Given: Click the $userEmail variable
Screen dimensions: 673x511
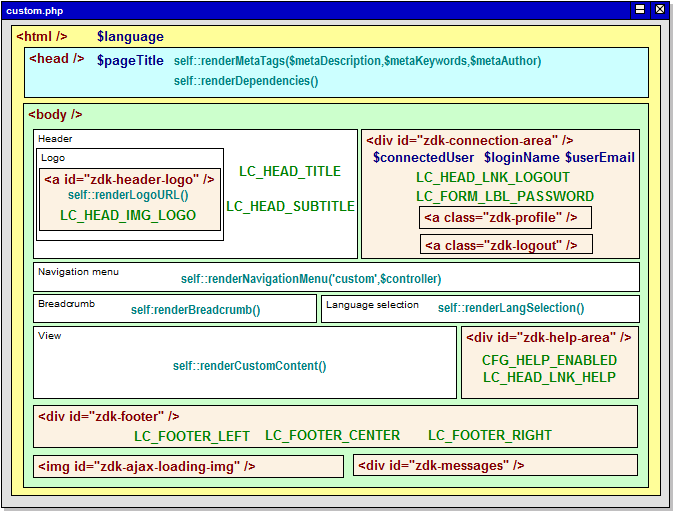Looking at the screenshot, I should 600,157.
